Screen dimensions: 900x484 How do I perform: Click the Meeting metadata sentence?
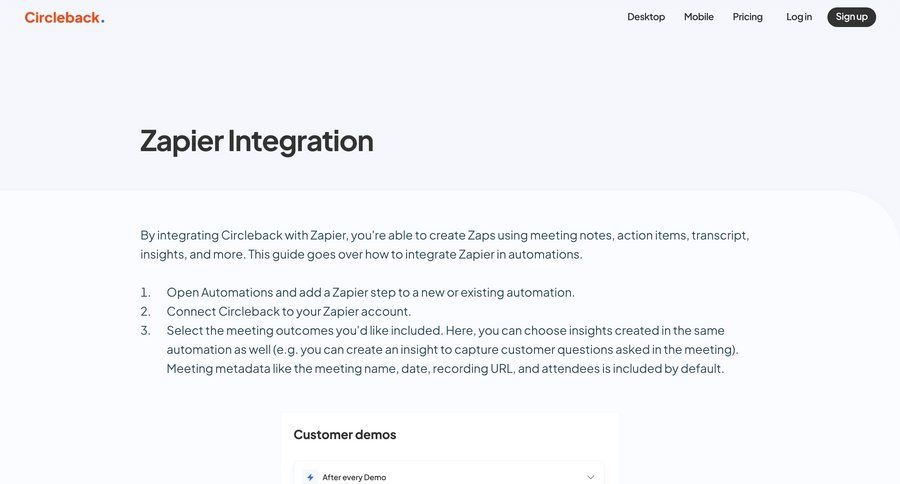pyautogui.click(x=445, y=368)
